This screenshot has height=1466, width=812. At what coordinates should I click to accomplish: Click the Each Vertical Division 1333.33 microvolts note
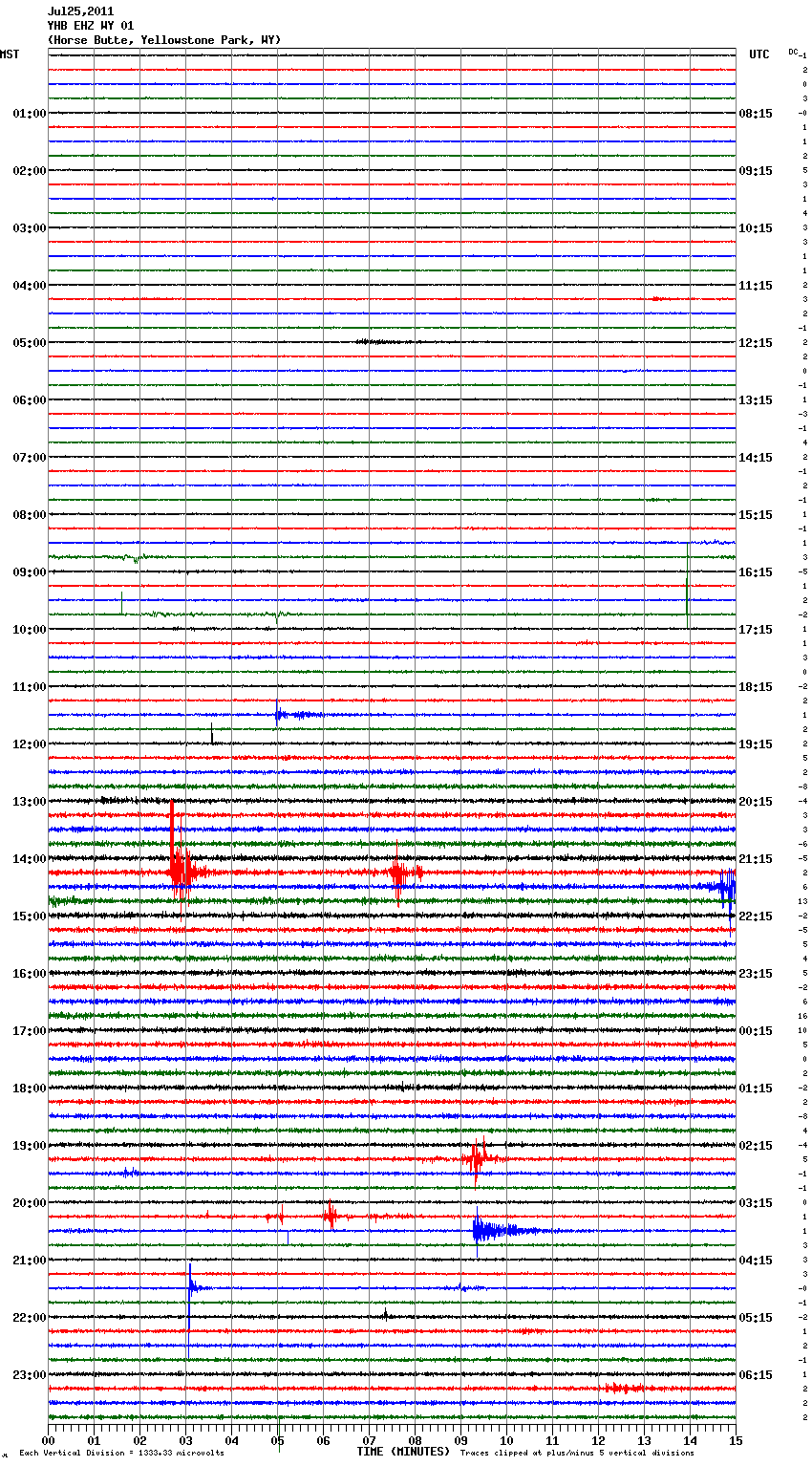[x=121, y=1453]
